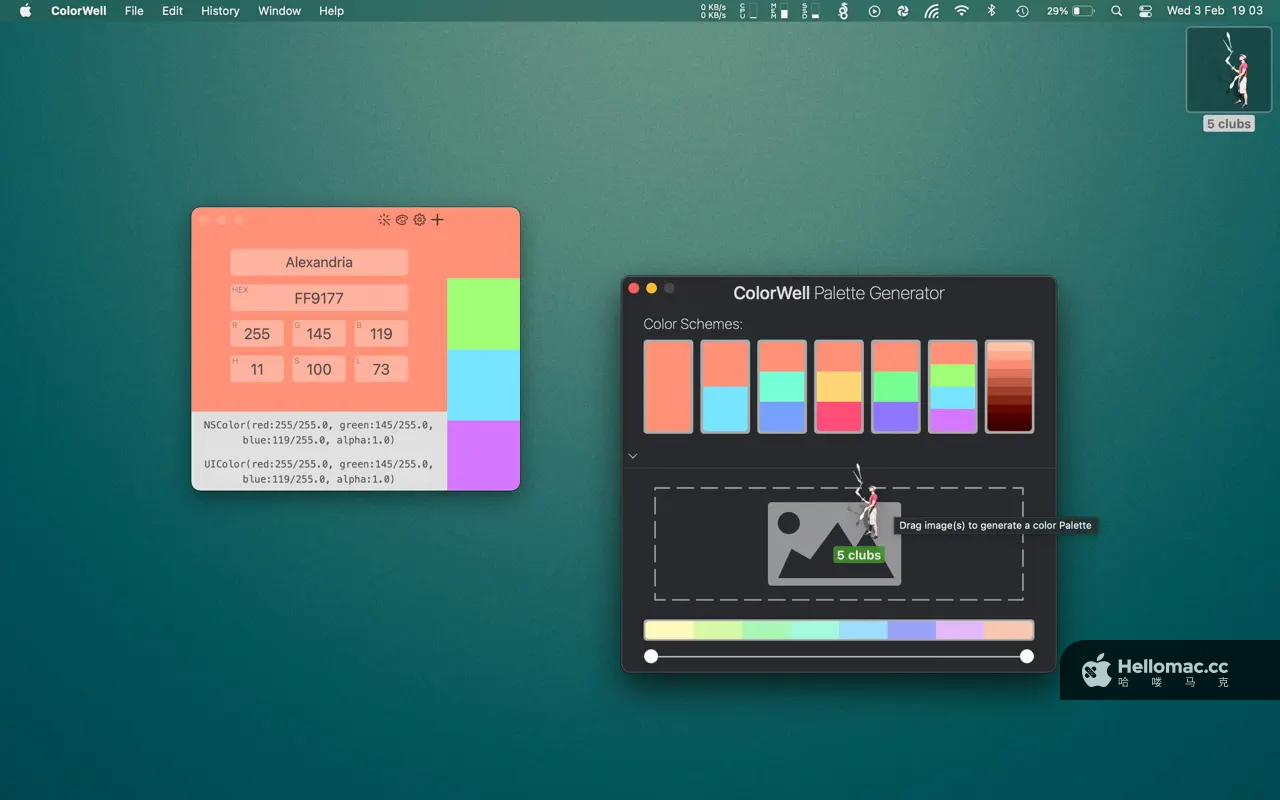Click the CPU usage menu bar indicator

(747, 11)
